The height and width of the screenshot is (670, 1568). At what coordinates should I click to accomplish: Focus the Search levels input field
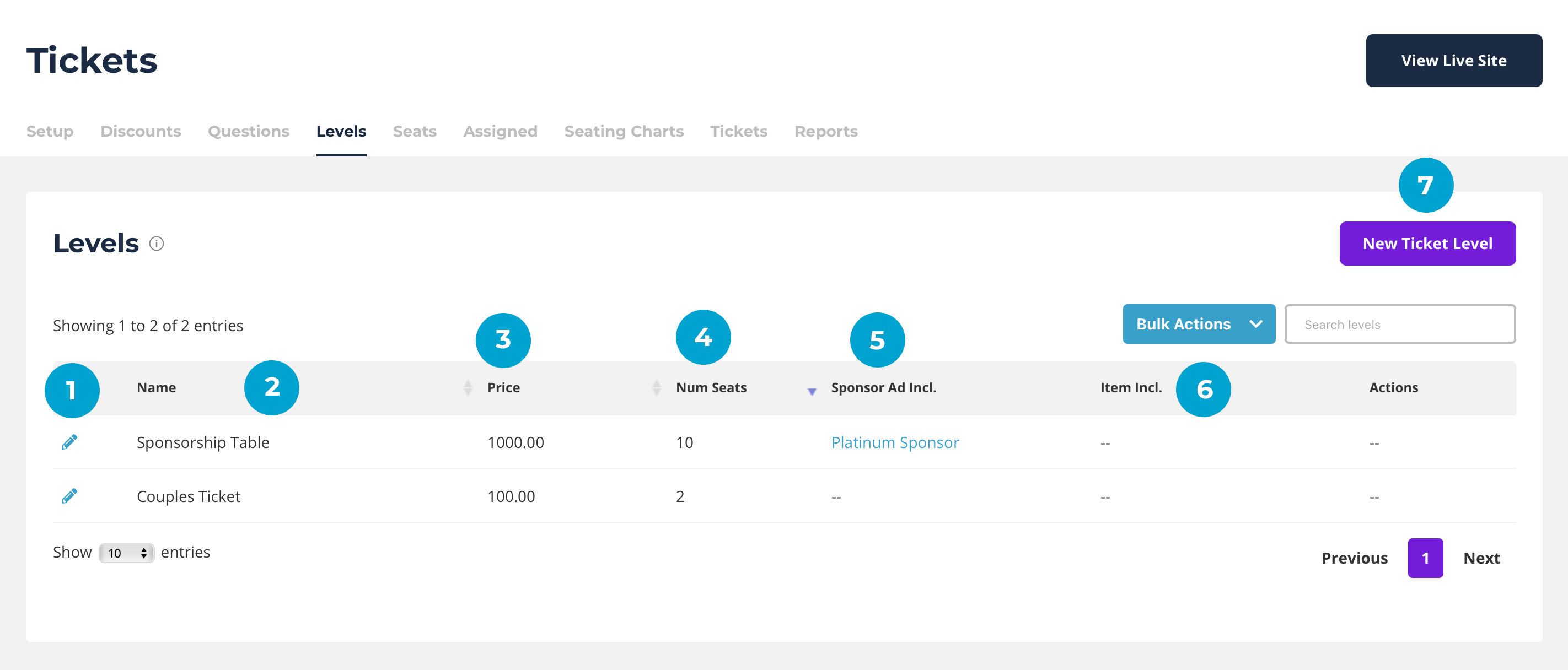(1399, 325)
